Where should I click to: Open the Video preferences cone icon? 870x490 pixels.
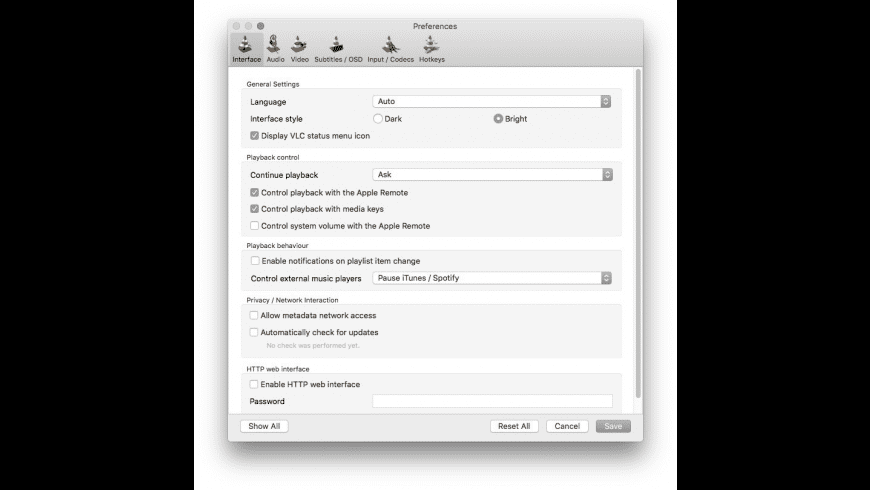(x=299, y=44)
